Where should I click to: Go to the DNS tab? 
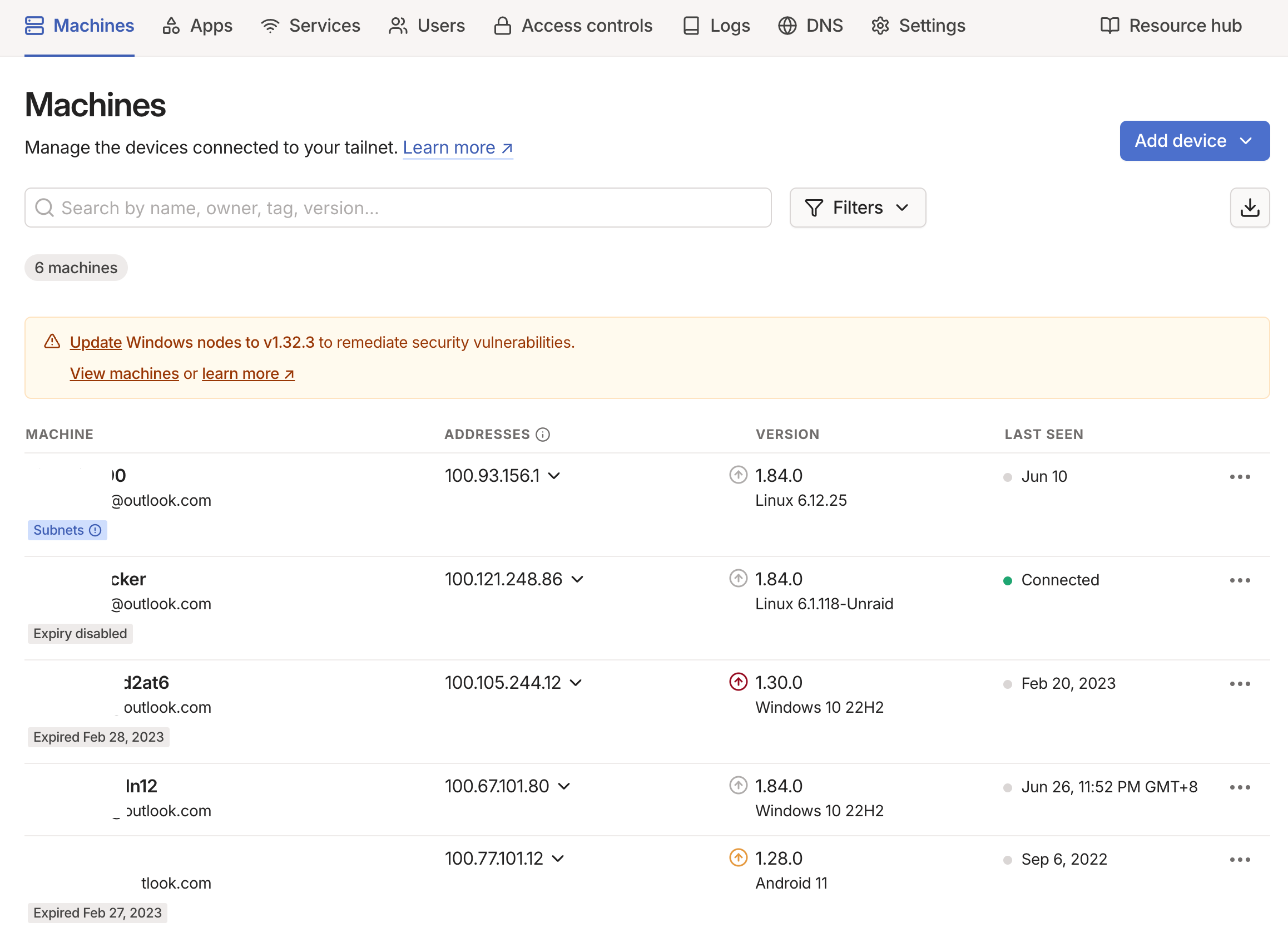tap(810, 26)
